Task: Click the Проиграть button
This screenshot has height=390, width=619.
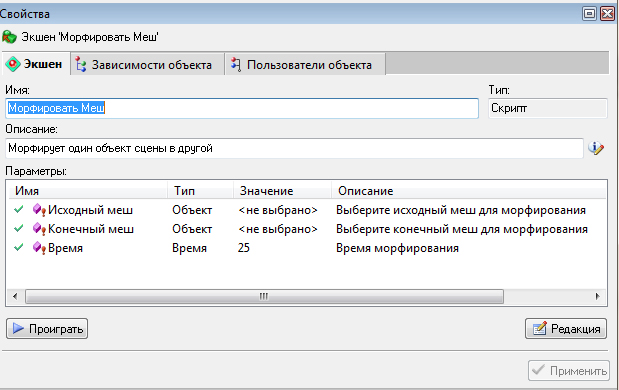Action: [47, 329]
